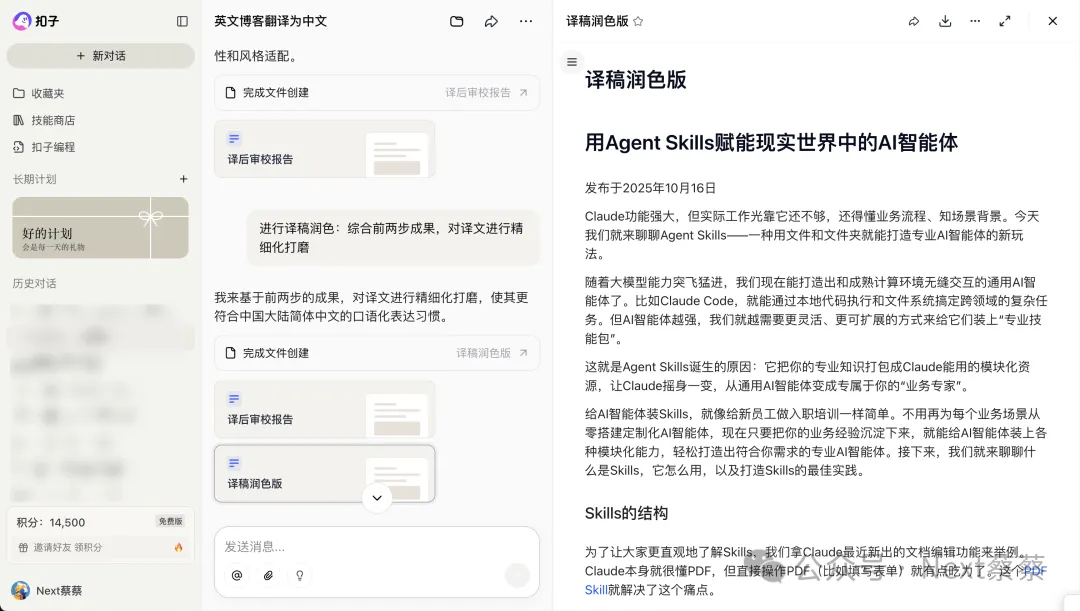Screen dimensions: 1080x611
Task: Open the conversation files folder icon
Action: 457,21
